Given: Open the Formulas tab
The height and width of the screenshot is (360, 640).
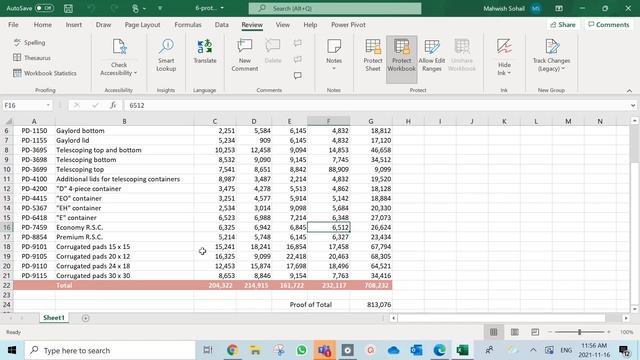Looking at the screenshot, I should pyautogui.click(x=188, y=24).
